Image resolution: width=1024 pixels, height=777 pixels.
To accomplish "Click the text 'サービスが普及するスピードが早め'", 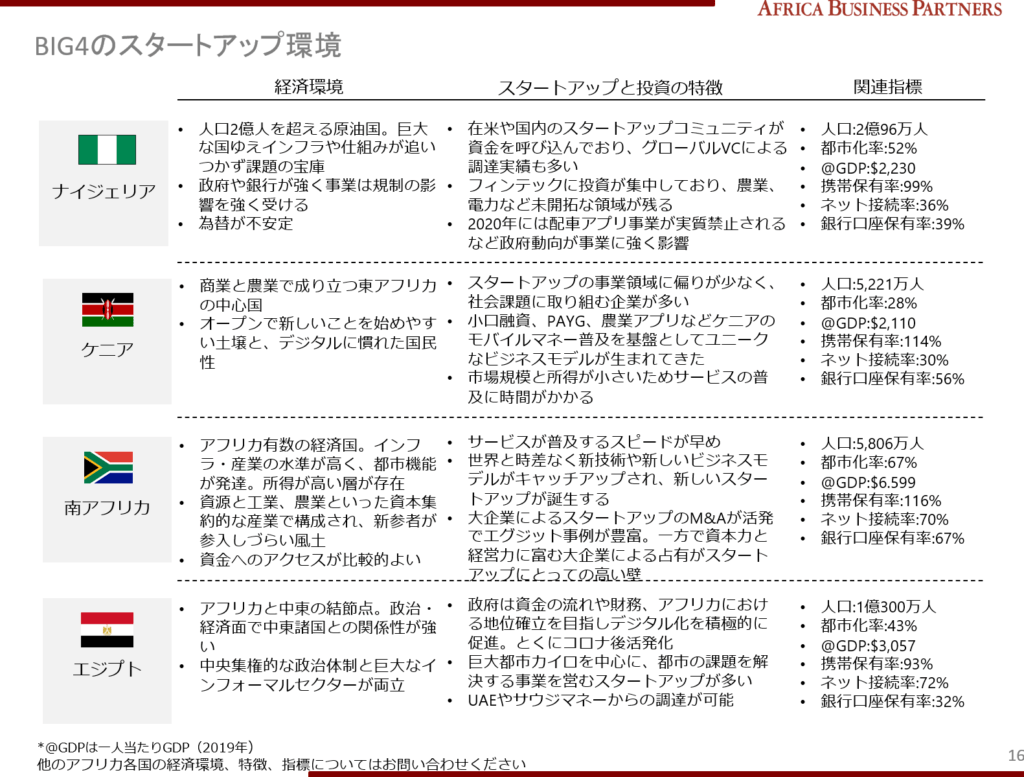I will coord(594,441).
